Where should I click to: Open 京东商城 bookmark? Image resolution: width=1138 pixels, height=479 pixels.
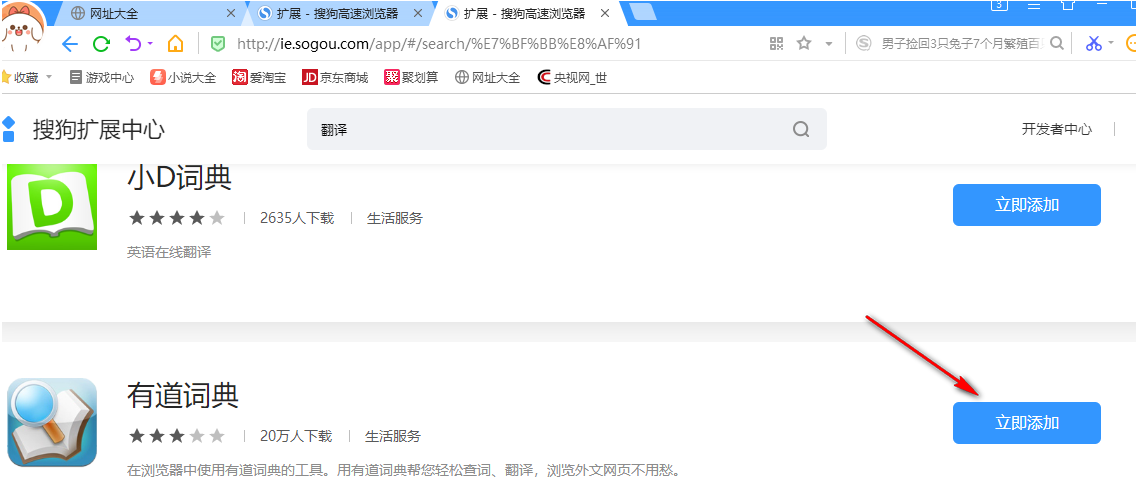335,78
